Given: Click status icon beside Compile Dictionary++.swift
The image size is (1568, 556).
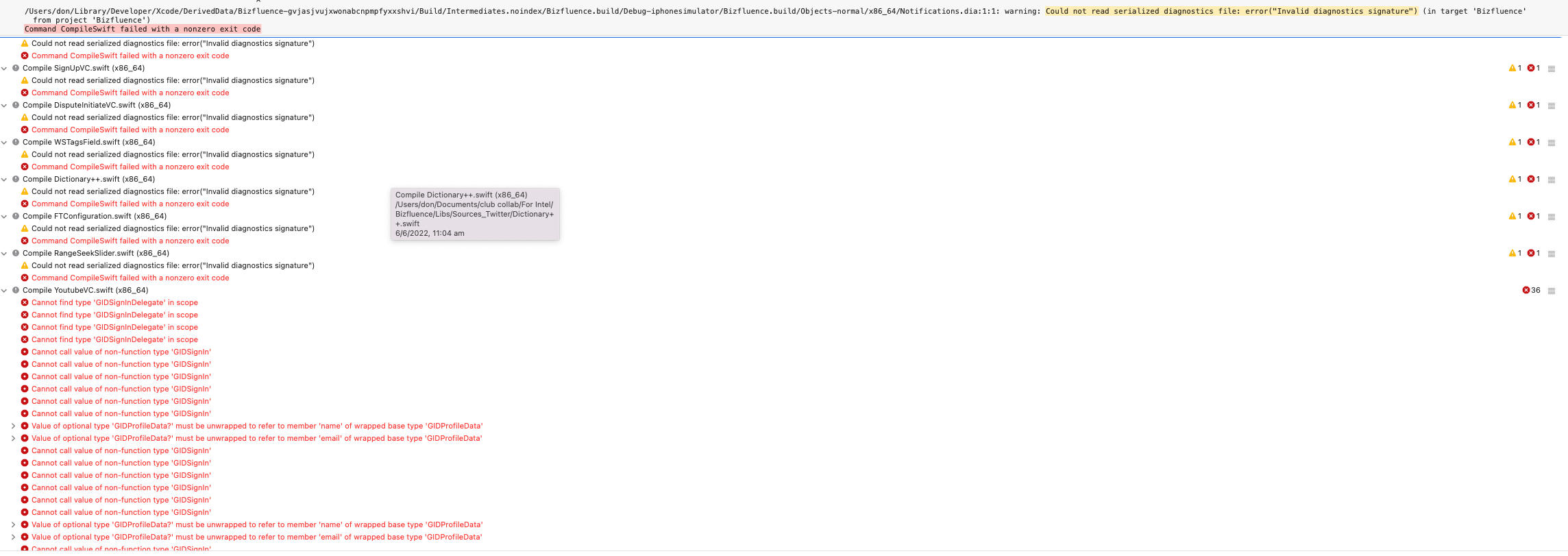Looking at the screenshot, I should tap(16, 180).
